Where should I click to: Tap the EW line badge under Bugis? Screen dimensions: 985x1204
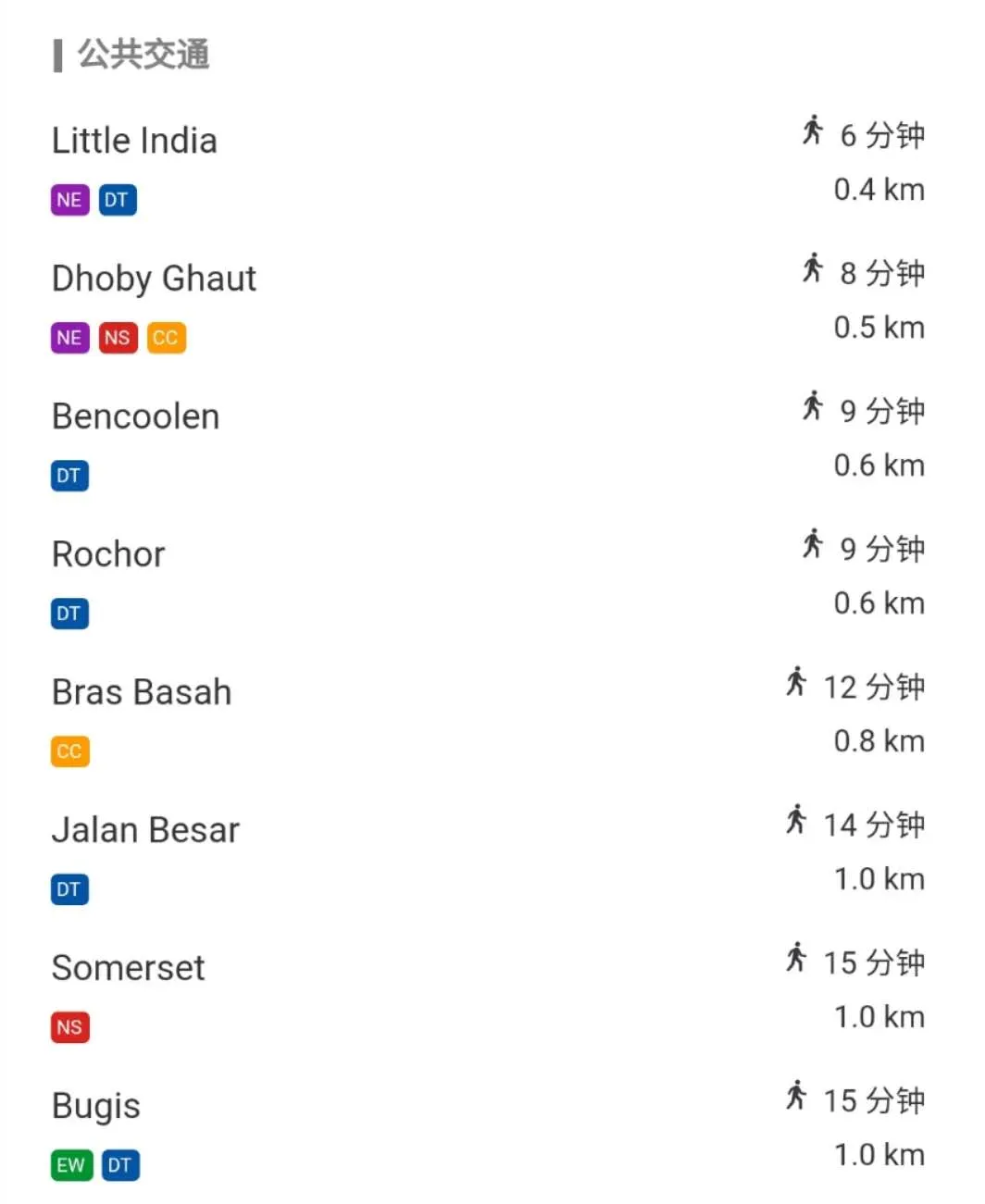(x=72, y=1165)
